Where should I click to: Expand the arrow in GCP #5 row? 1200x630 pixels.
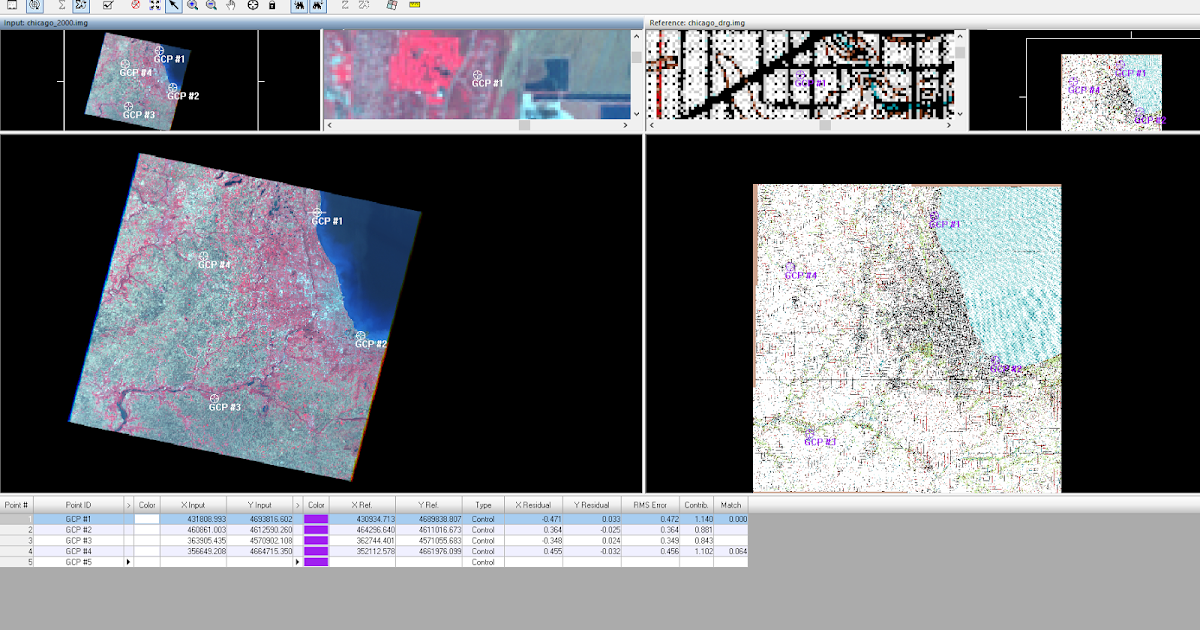(127, 563)
